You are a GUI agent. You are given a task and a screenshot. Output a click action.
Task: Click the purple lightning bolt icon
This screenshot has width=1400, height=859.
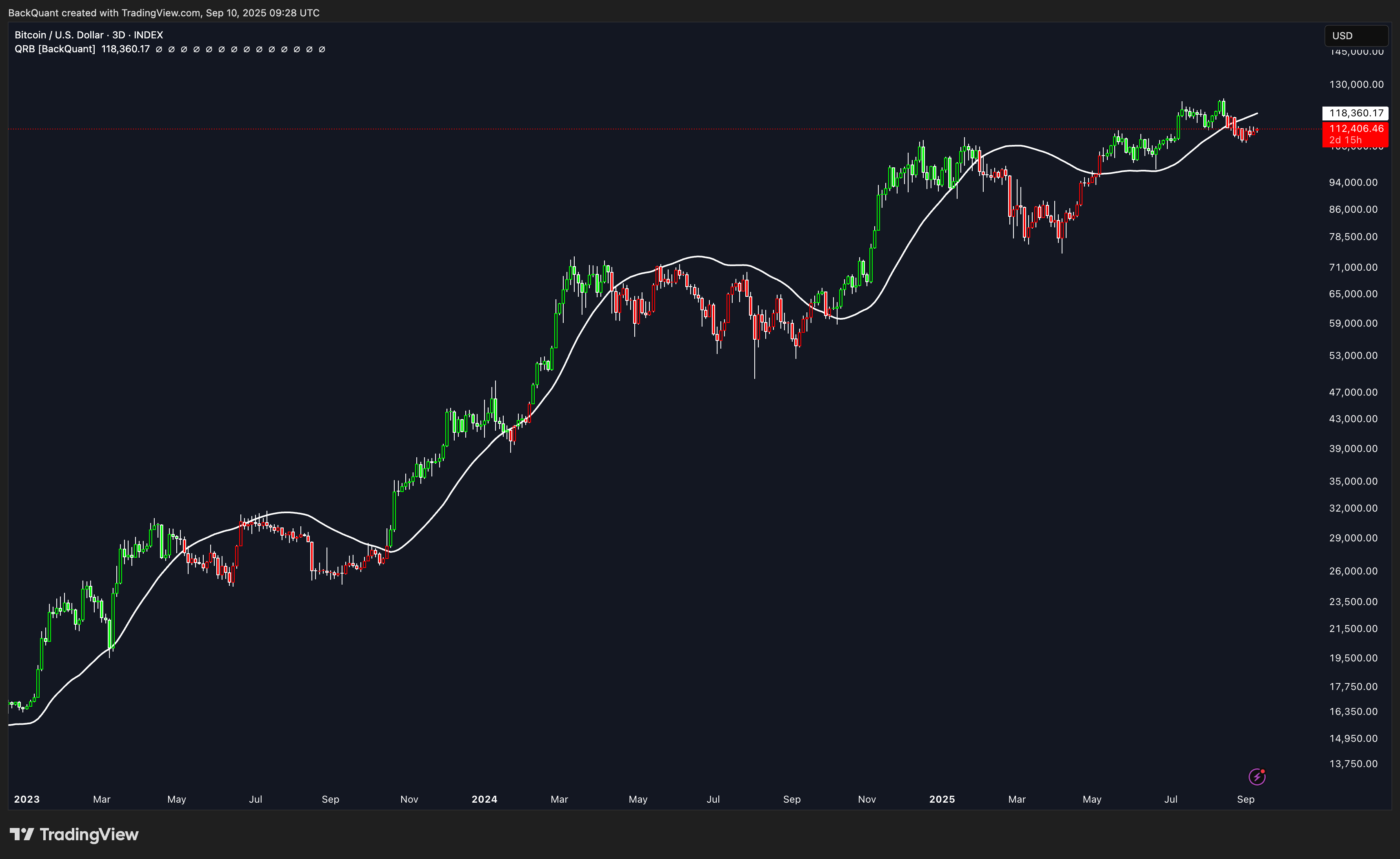click(1257, 777)
